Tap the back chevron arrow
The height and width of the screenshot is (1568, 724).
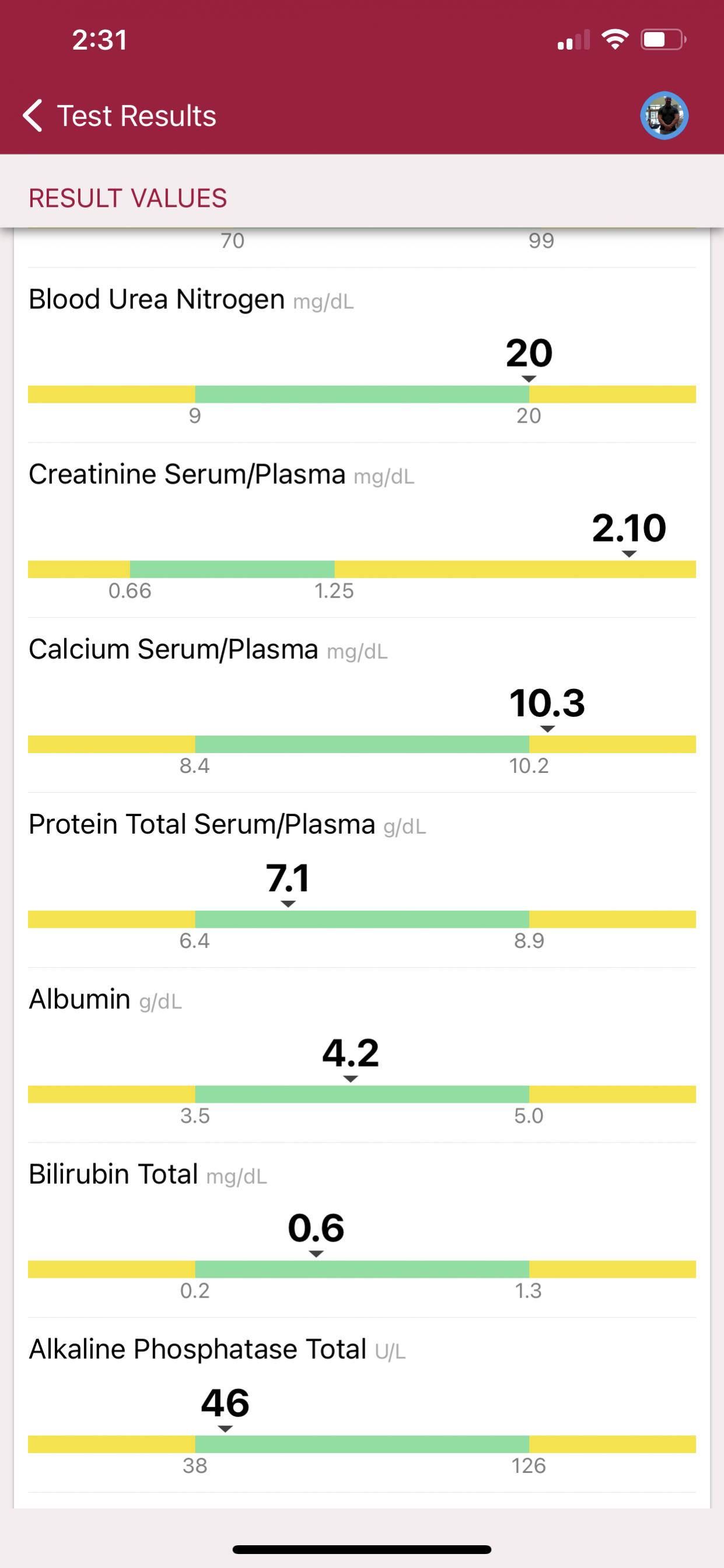click(33, 116)
